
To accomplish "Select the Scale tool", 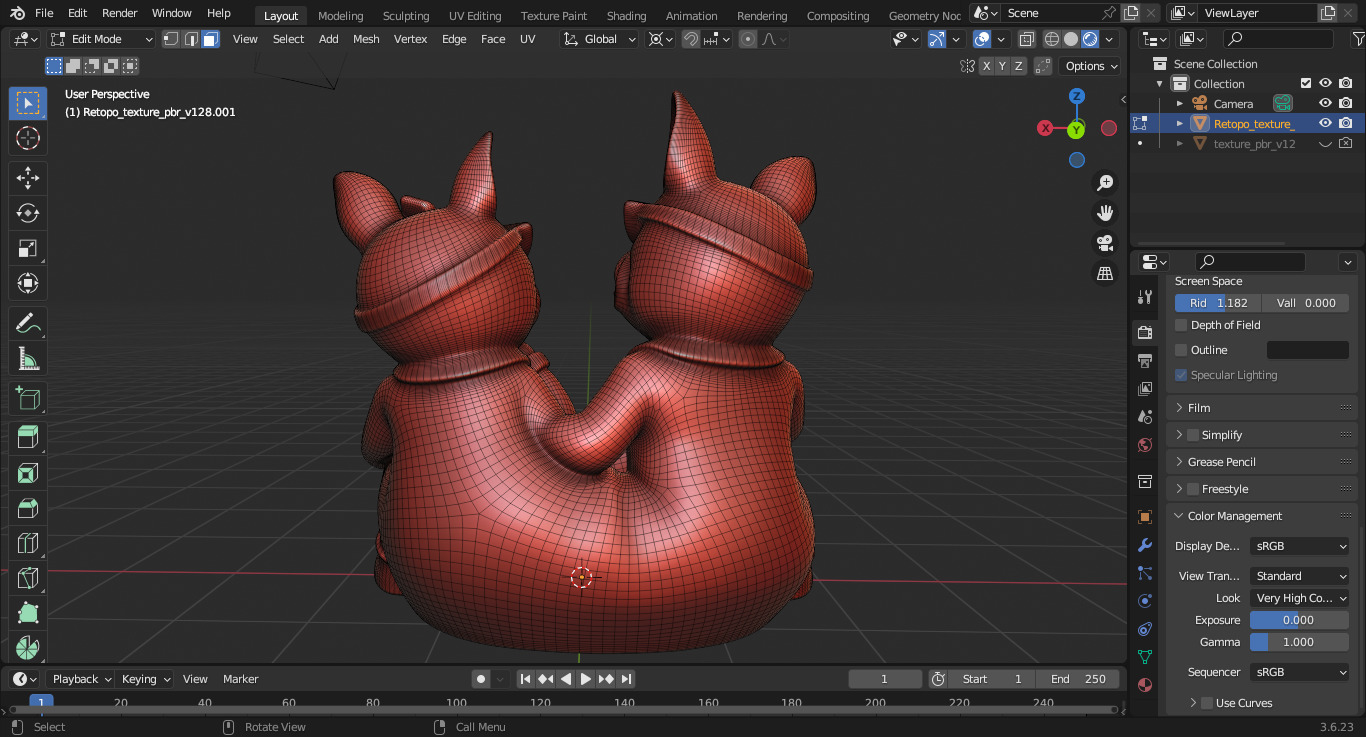I will [28, 248].
